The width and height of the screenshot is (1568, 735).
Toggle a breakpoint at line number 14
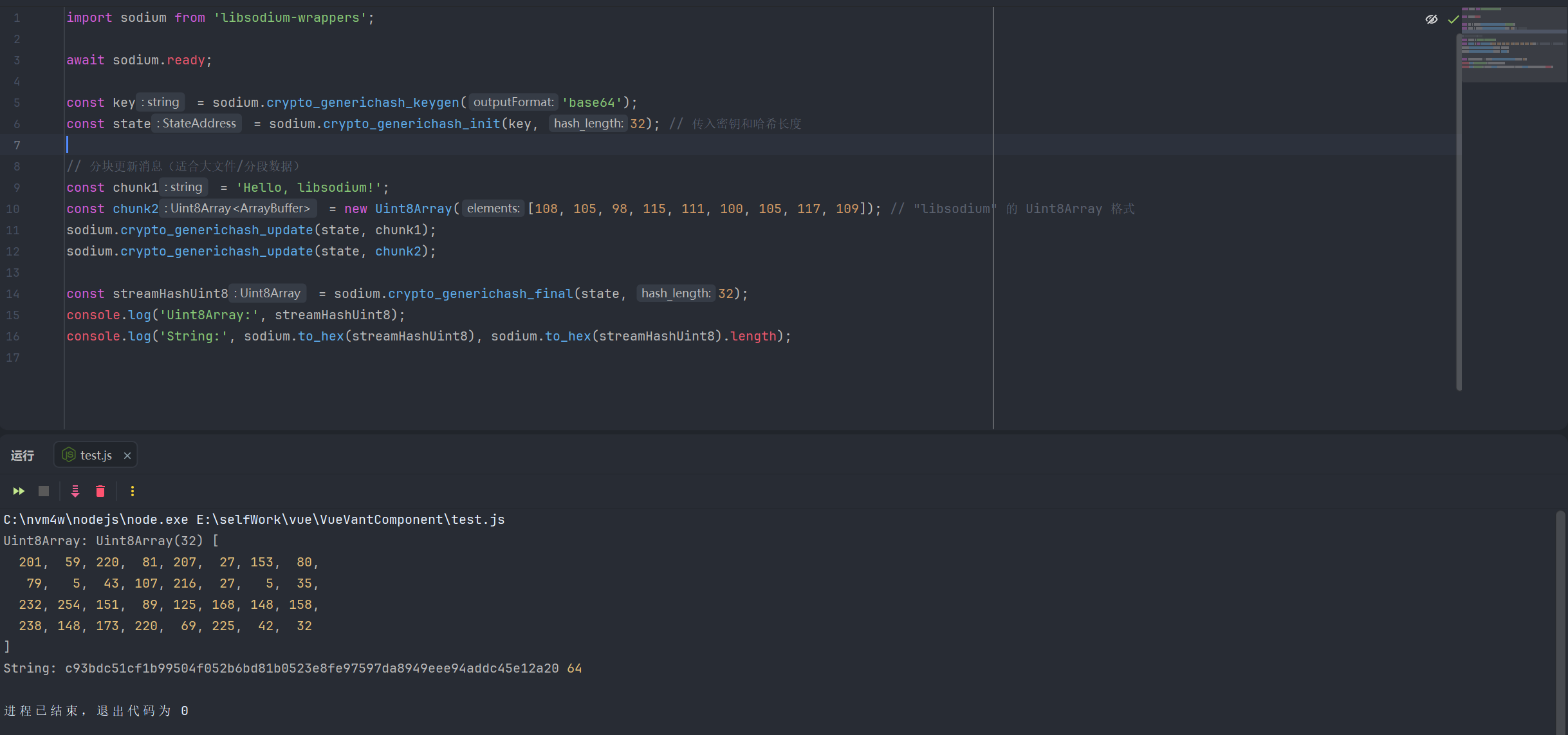pos(13,294)
